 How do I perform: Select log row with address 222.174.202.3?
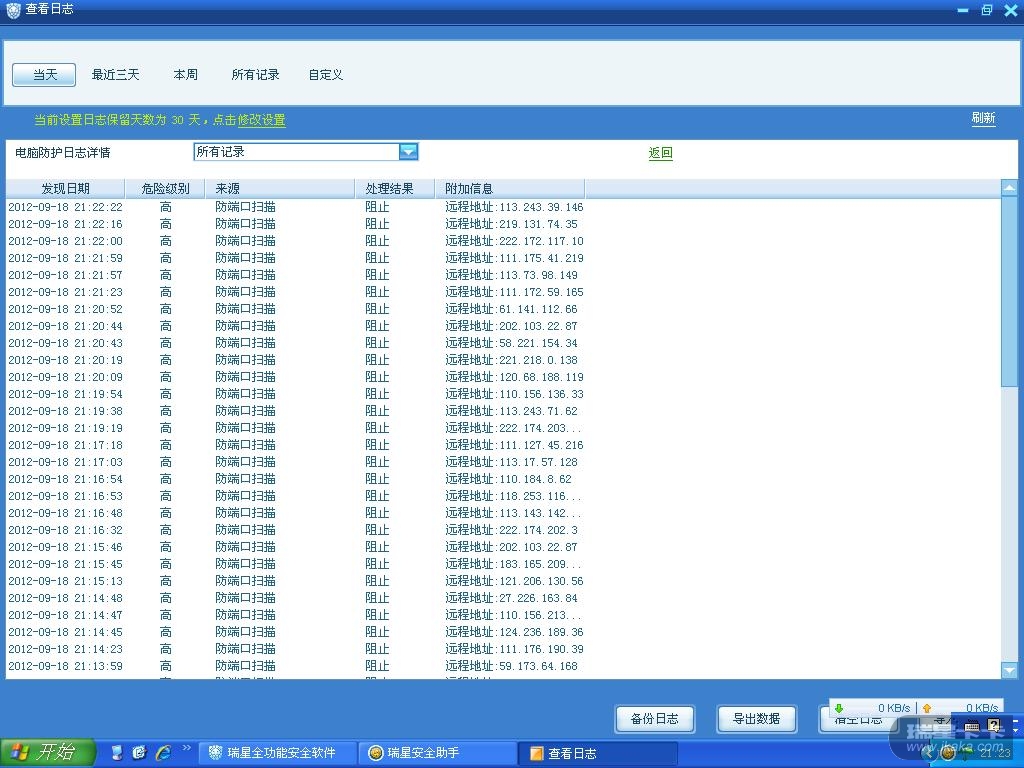(503, 530)
